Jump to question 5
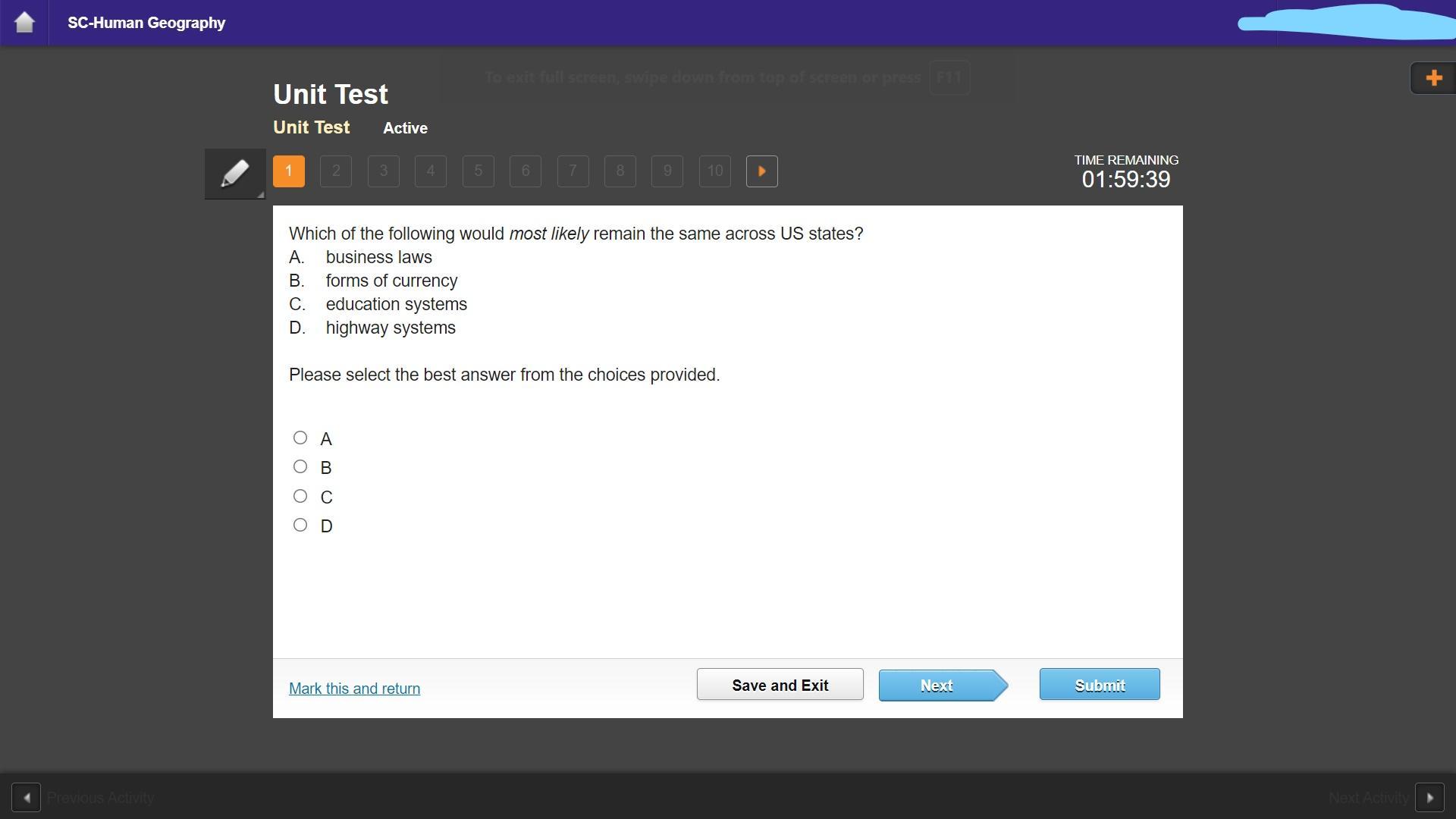 (478, 171)
